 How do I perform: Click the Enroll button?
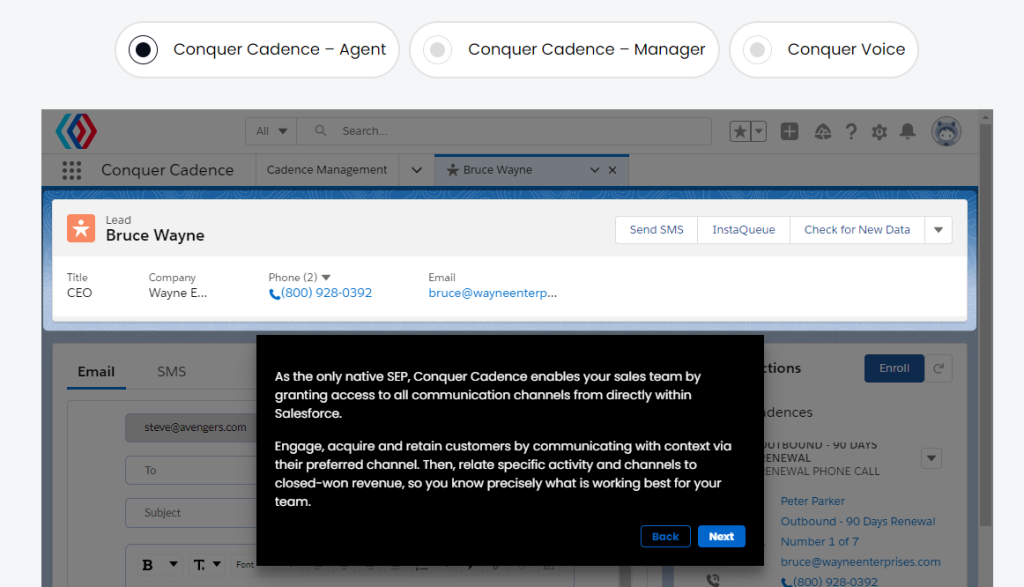tap(894, 368)
